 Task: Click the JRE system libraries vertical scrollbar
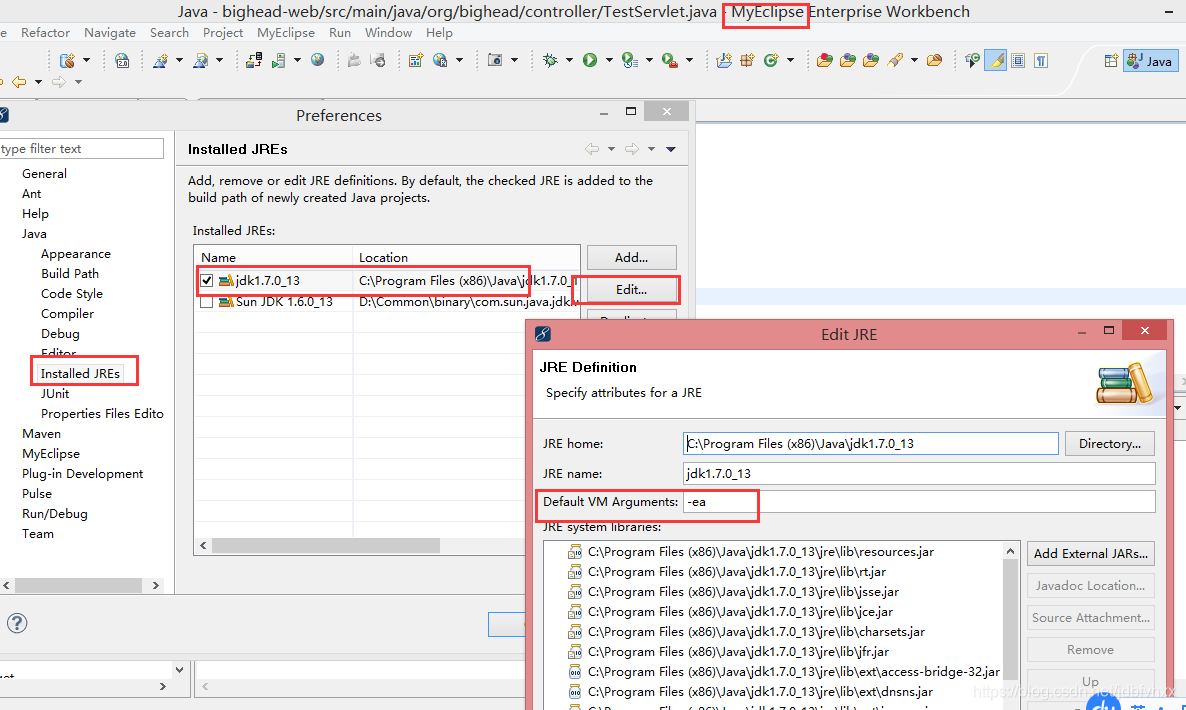pyautogui.click(x=1010, y=620)
